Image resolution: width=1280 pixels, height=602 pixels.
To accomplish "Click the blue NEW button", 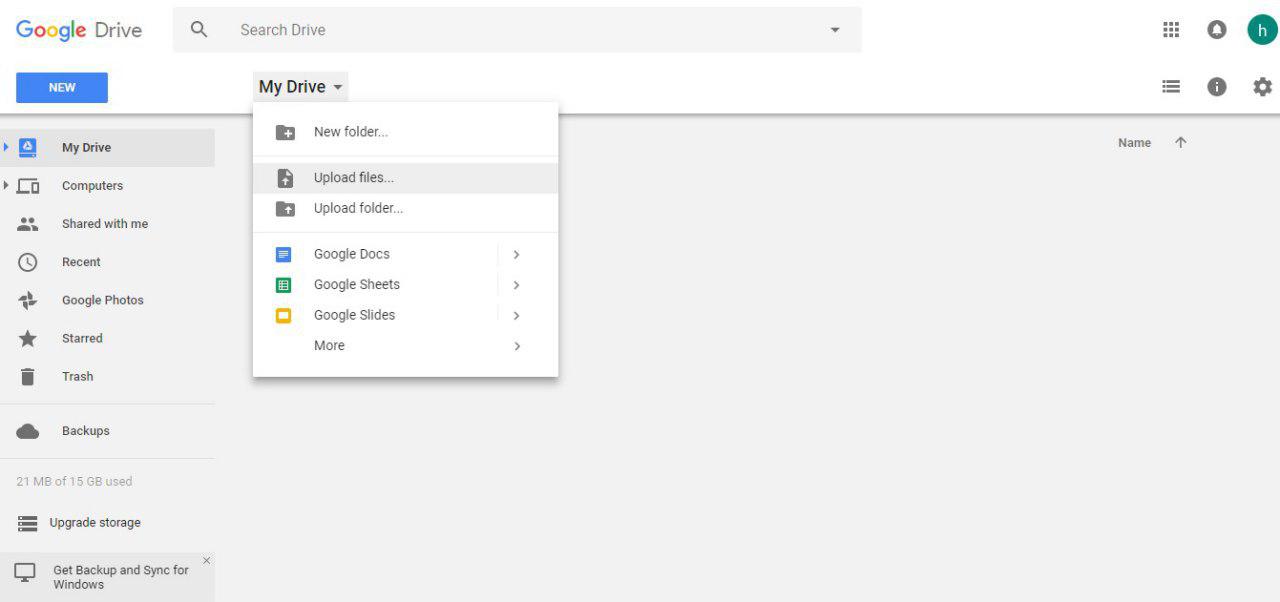I will (x=62, y=88).
